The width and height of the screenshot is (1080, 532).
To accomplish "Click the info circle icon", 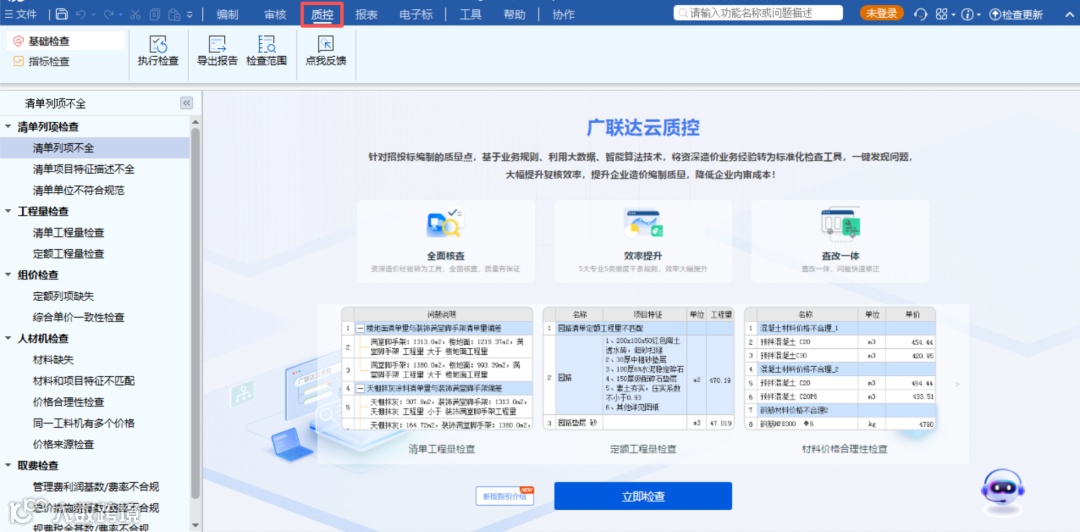I will click(968, 14).
